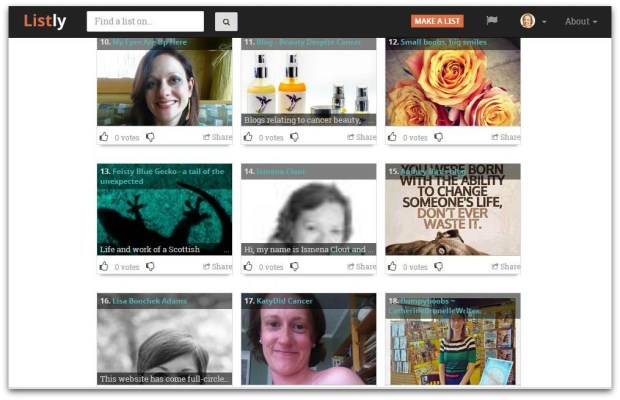Viewport: 620px width, 400px height.
Task: Click the MAKE A LIST button
Action: [437, 21]
